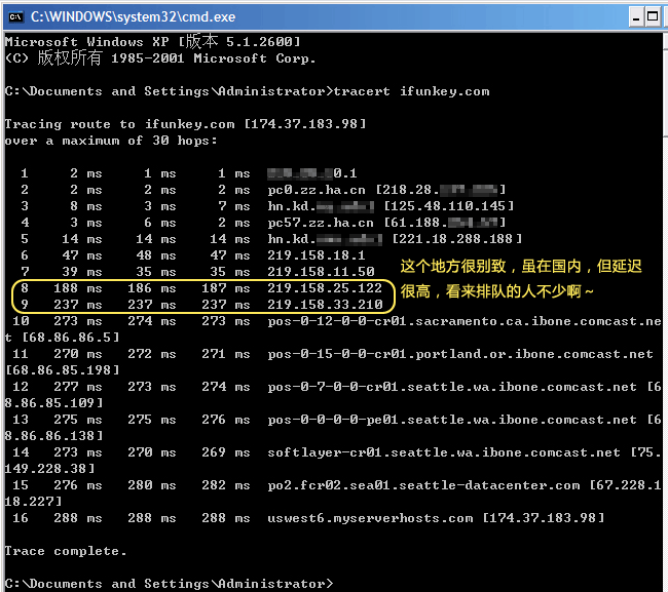Click IP address 219.158.25.122 in hop 8
The height and width of the screenshot is (592, 668).
click(325, 288)
